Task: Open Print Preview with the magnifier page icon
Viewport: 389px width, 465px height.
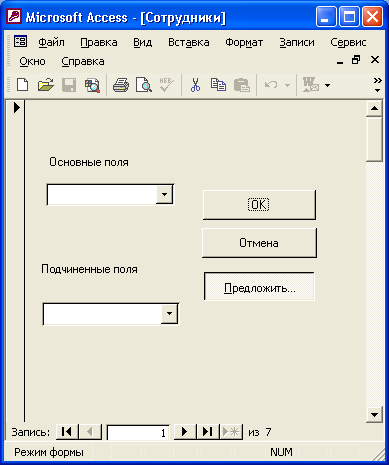Action: [x=144, y=85]
